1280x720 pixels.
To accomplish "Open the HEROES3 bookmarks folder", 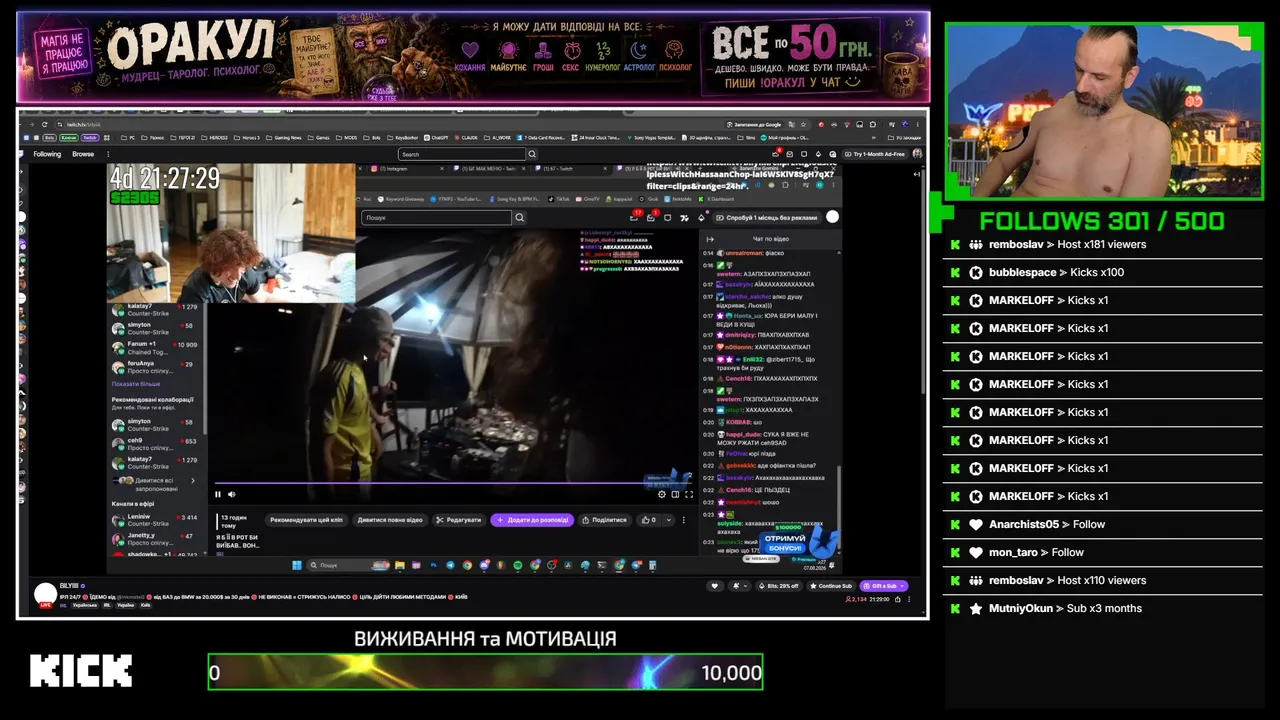I will point(216,137).
